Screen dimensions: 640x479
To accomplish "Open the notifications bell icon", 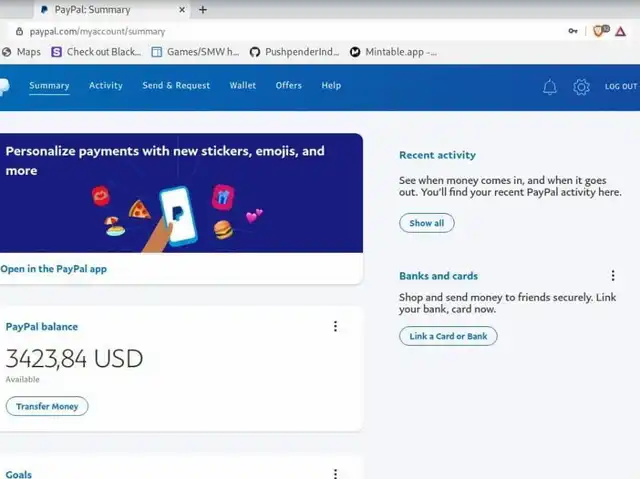I will [x=550, y=87].
